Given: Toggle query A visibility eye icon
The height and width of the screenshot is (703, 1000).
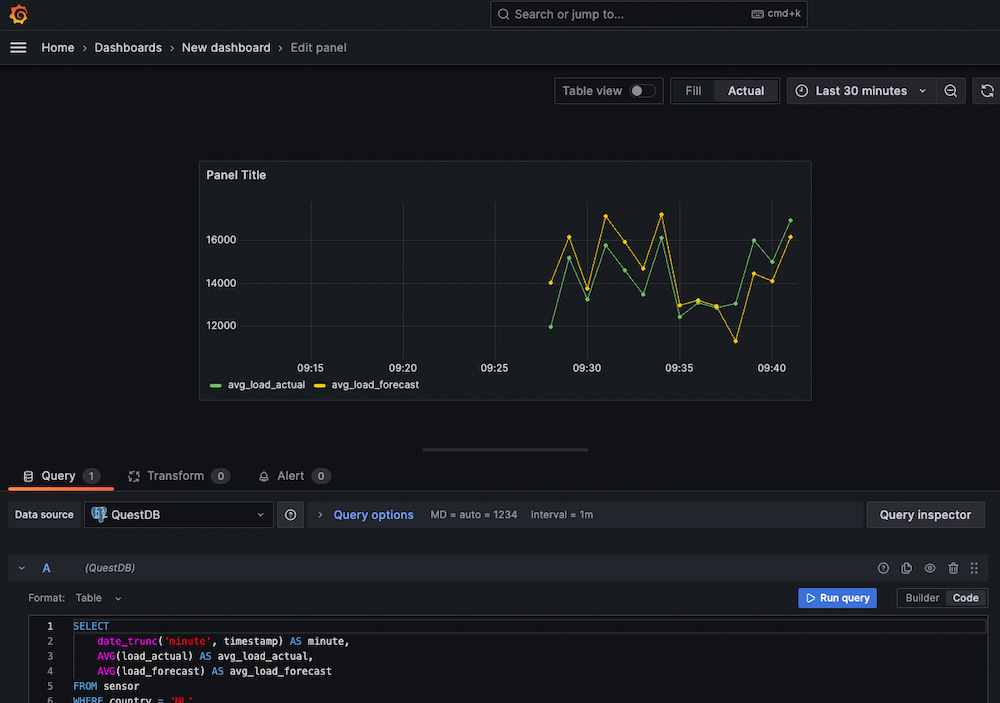Looking at the screenshot, I should tap(930, 568).
